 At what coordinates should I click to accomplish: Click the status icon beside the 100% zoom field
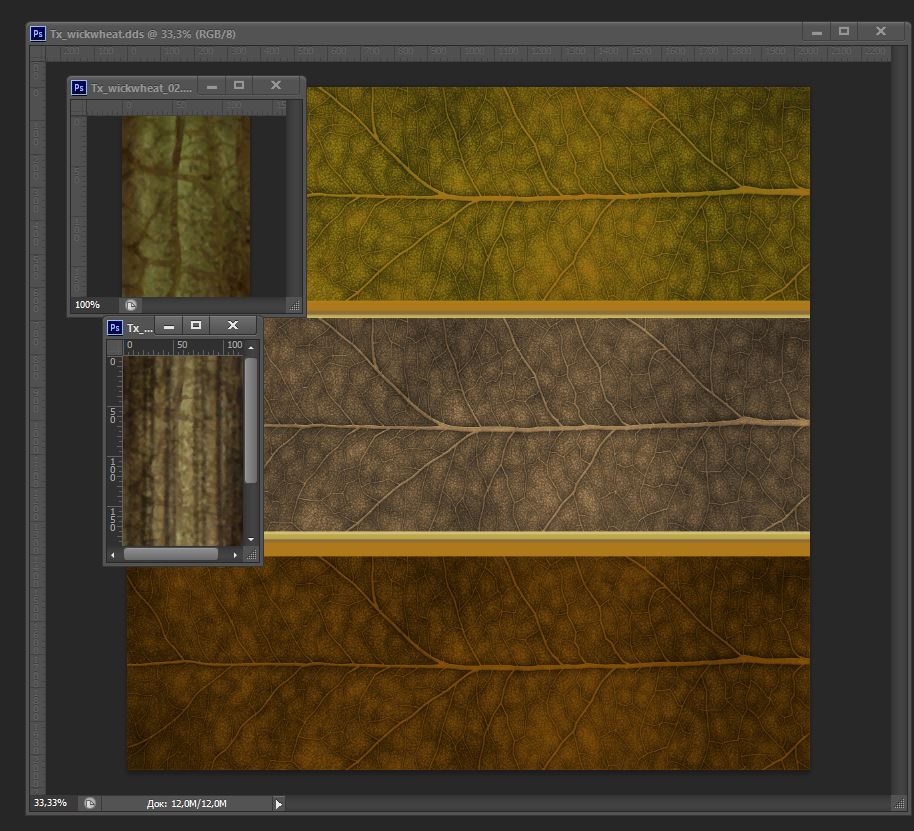130,305
